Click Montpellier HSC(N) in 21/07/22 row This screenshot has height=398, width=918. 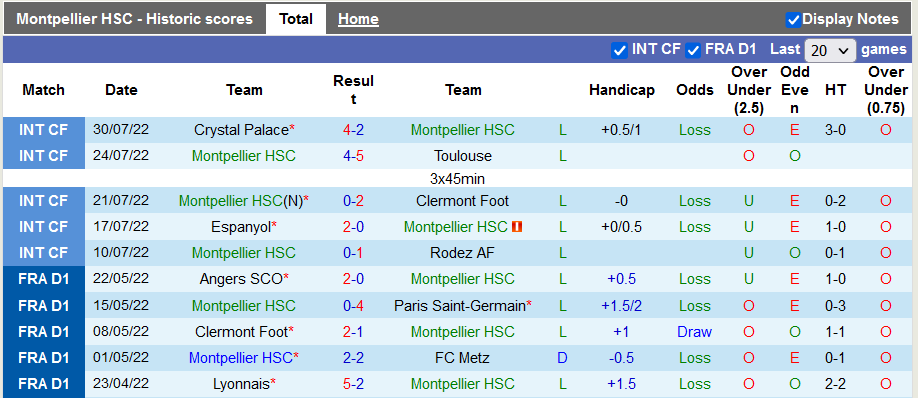[241, 201]
